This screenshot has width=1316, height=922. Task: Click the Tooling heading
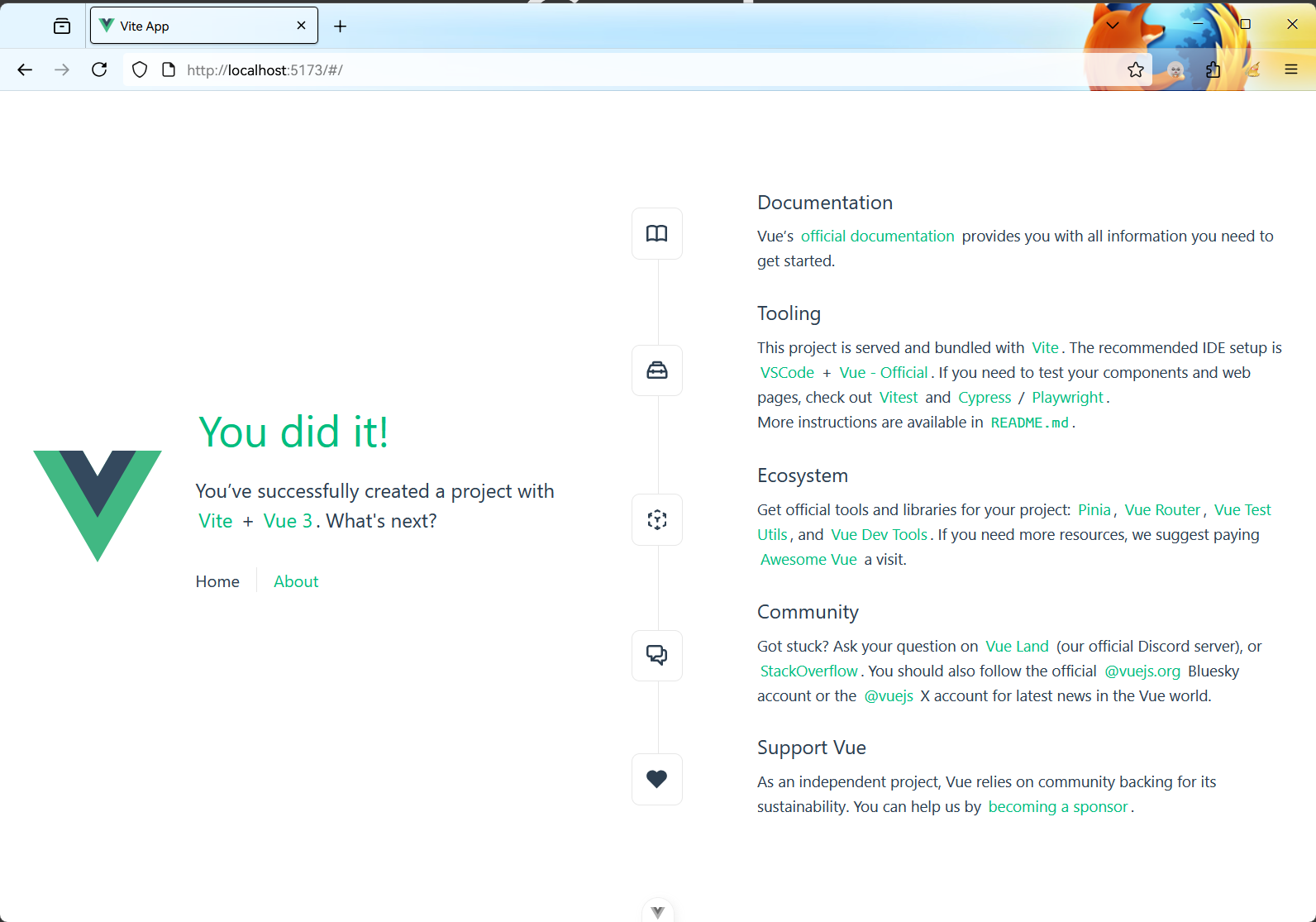789,313
